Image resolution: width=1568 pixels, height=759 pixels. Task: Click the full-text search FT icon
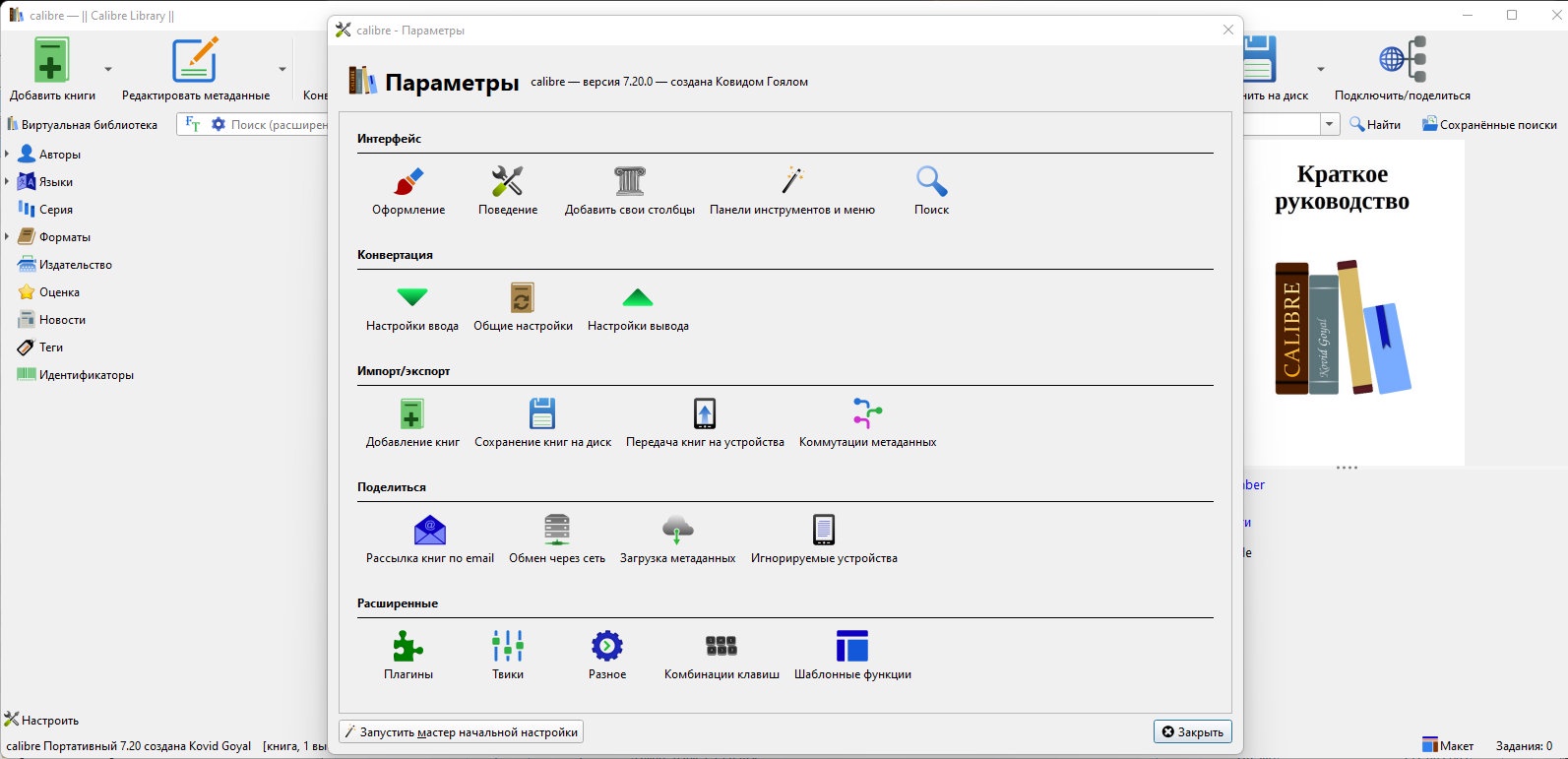tap(193, 125)
